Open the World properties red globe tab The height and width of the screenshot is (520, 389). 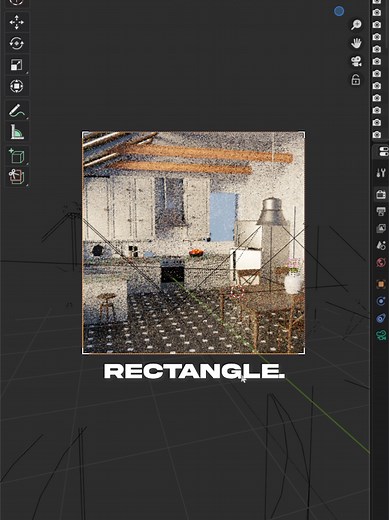381,263
